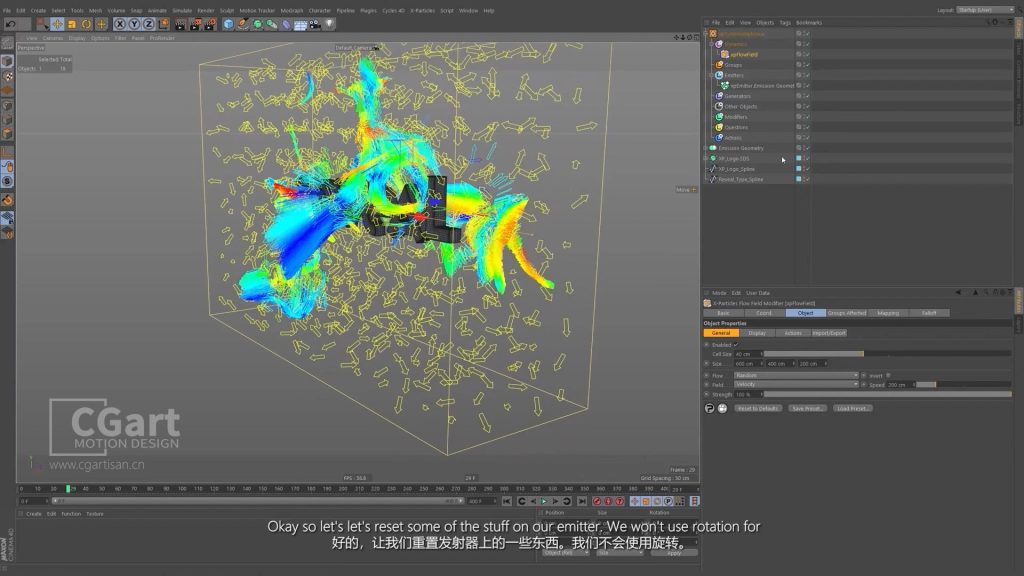The height and width of the screenshot is (576, 1024).
Task: Click the Deformer bend icon
Action: [x=286, y=24]
